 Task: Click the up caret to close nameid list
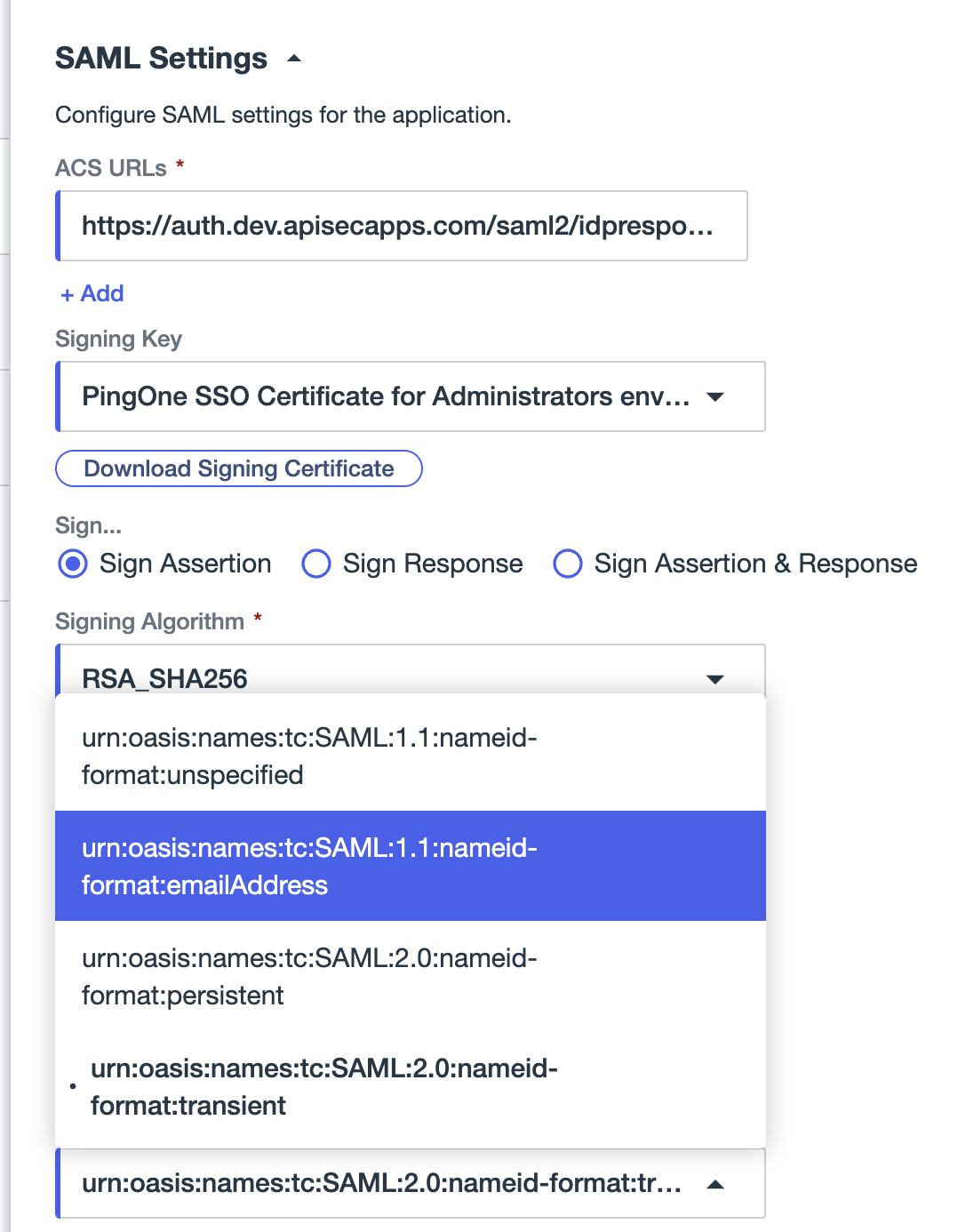coord(715,1184)
